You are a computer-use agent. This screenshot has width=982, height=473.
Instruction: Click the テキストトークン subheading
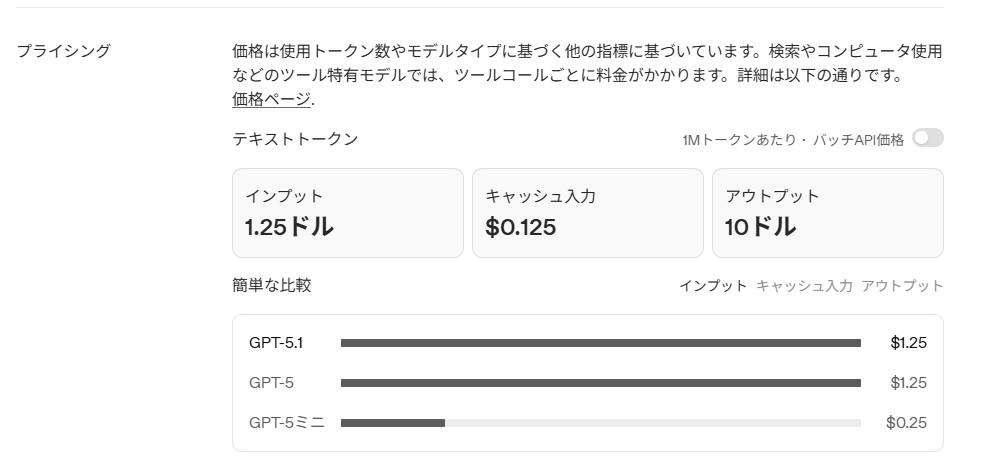click(295, 139)
